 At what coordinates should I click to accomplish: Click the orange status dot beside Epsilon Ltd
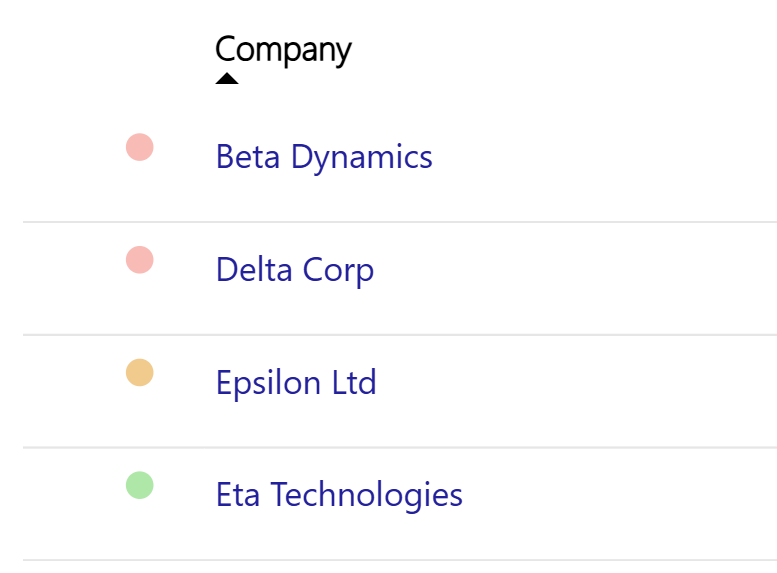pos(139,373)
